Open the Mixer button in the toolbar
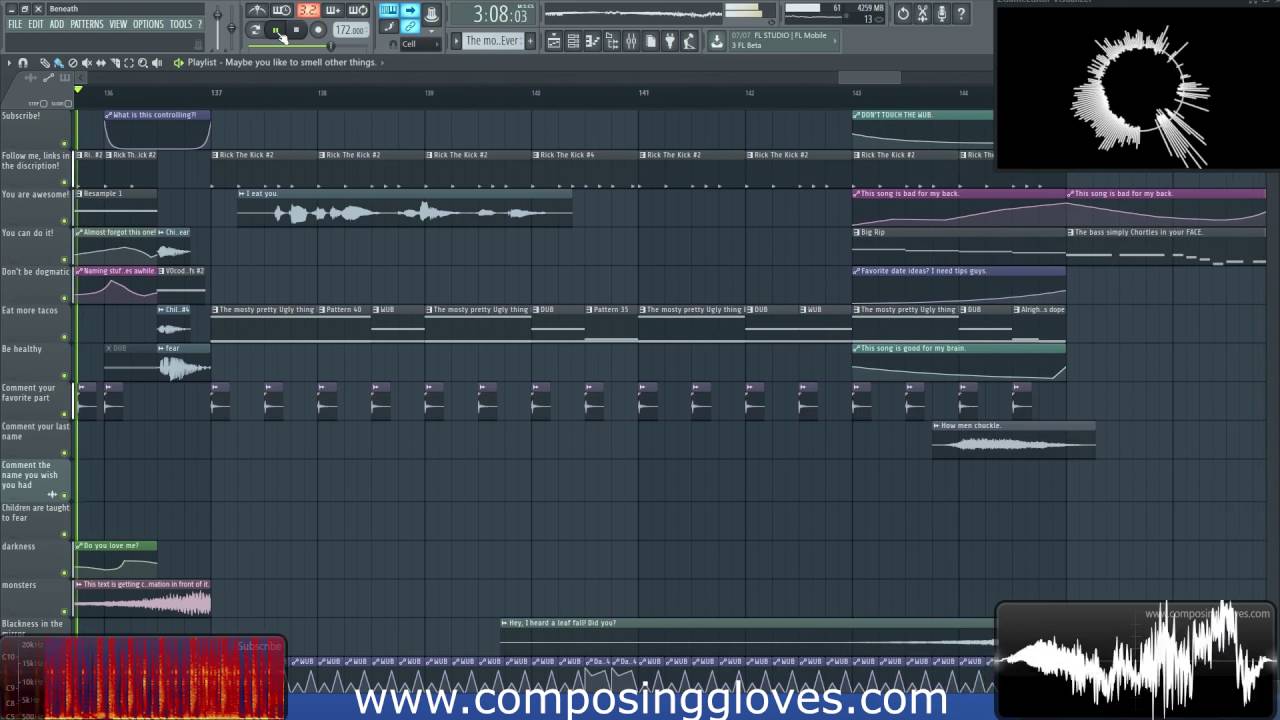This screenshot has width=1280, height=720. click(631, 41)
